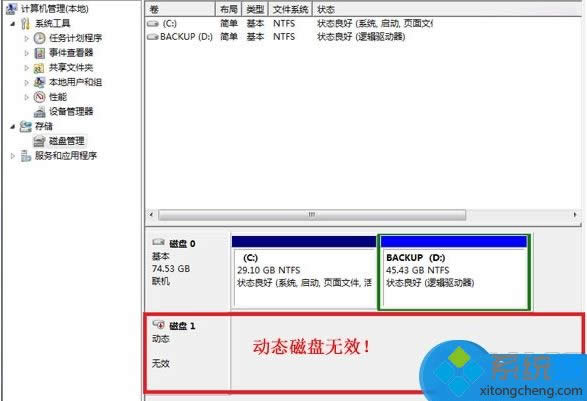Expand the 性能 node
The image size is (587, 401).
click(x=27, y=97)
